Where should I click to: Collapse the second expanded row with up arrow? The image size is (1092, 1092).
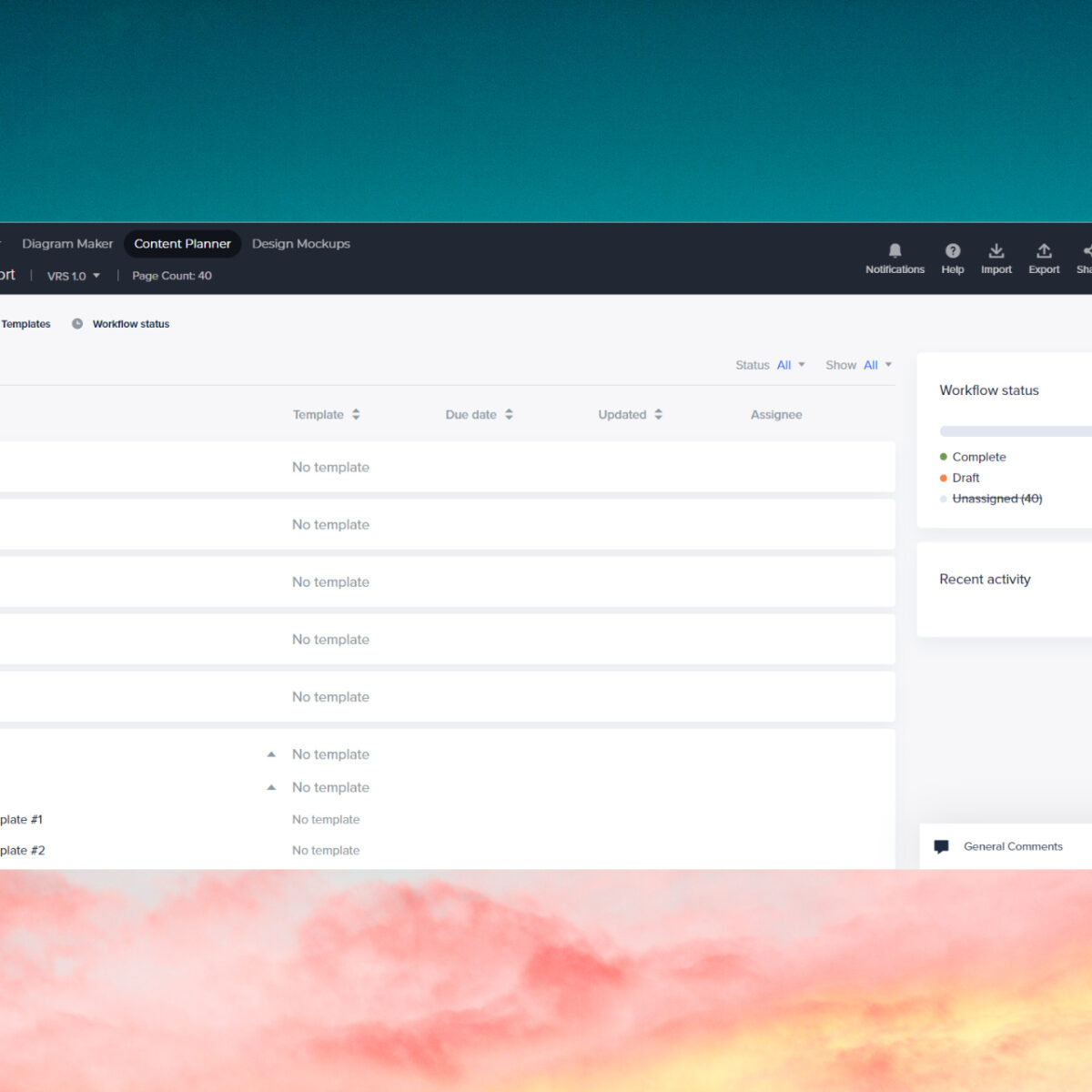271,787
